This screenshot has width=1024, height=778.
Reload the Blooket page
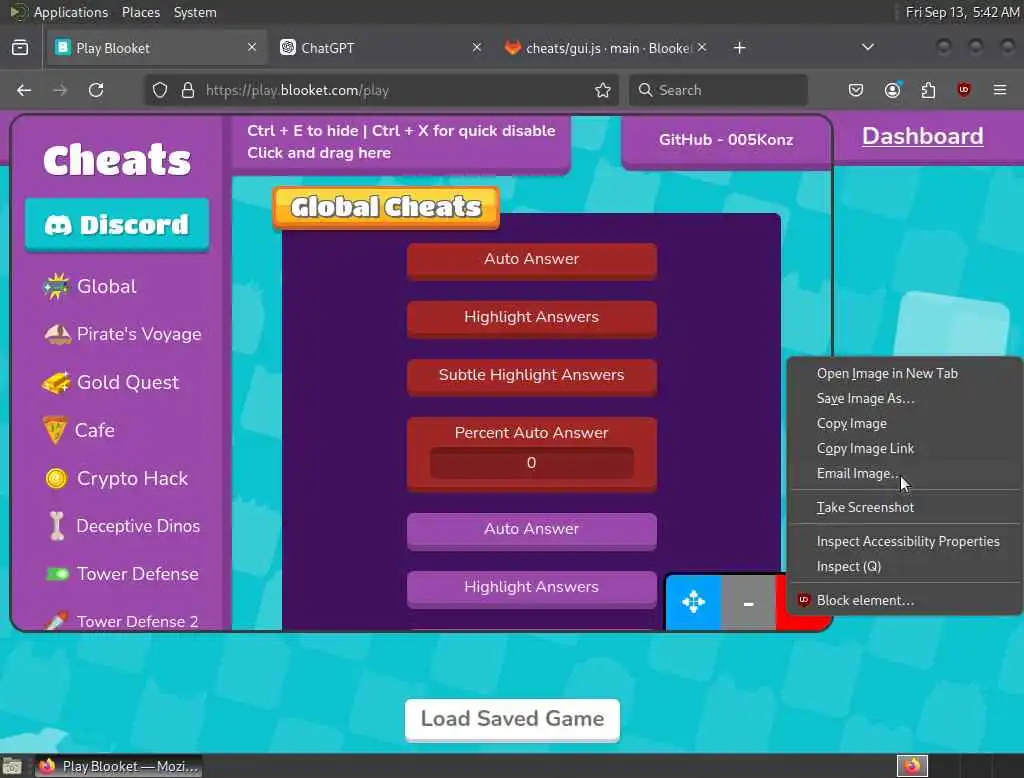(96, 90)
